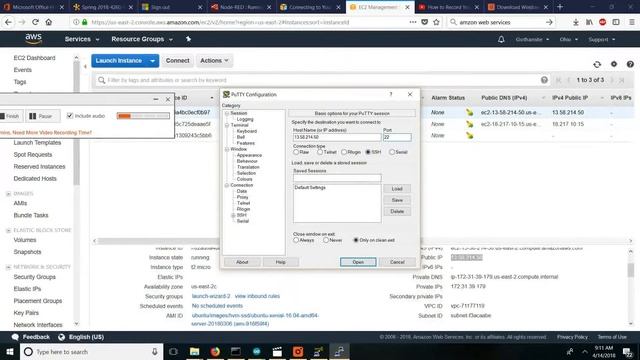Screen dimensions: 640x360
Task: Open page actions three-dot menu
Action: pos(413,22)
